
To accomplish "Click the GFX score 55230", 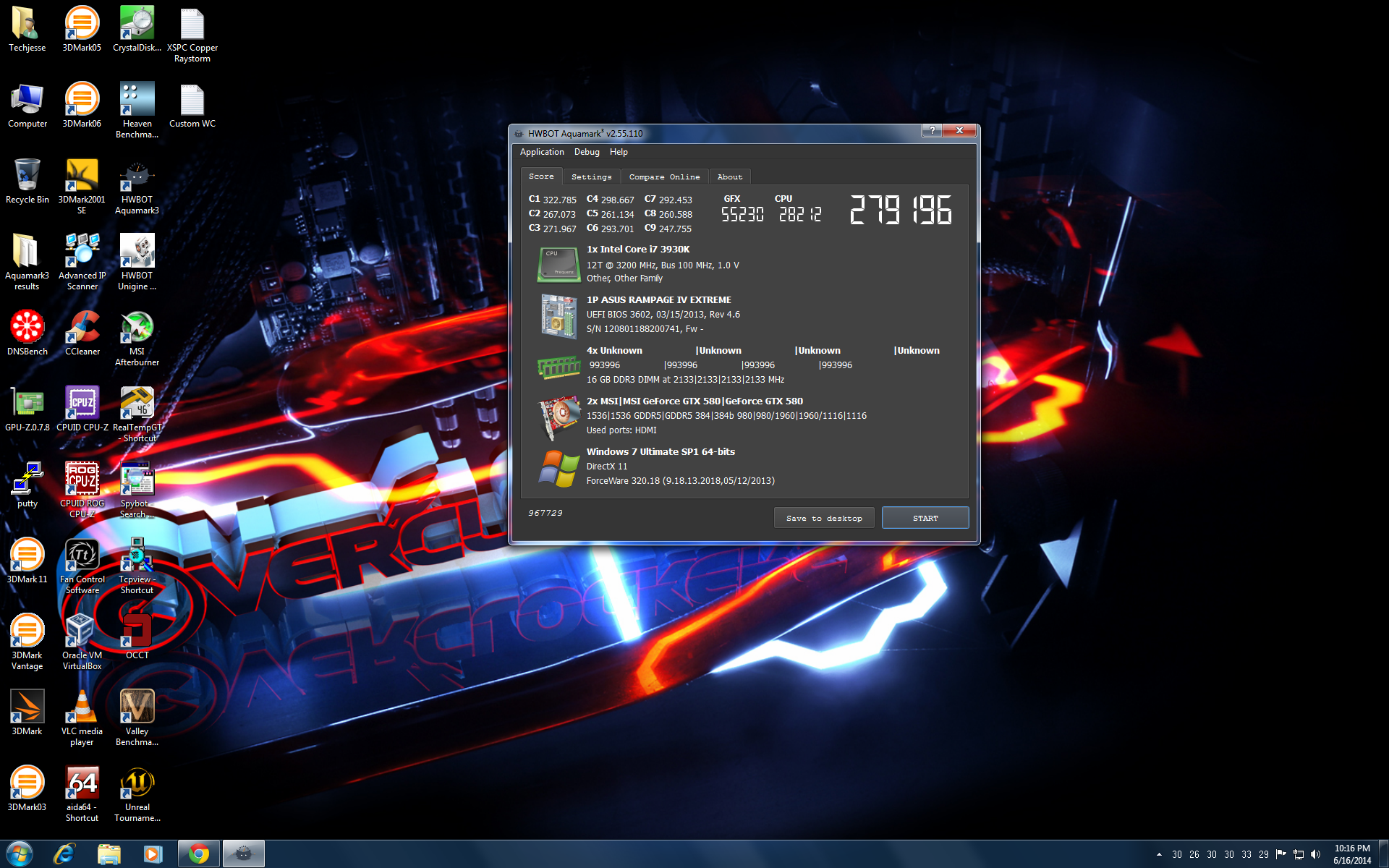I will click(x=742, y=214).
